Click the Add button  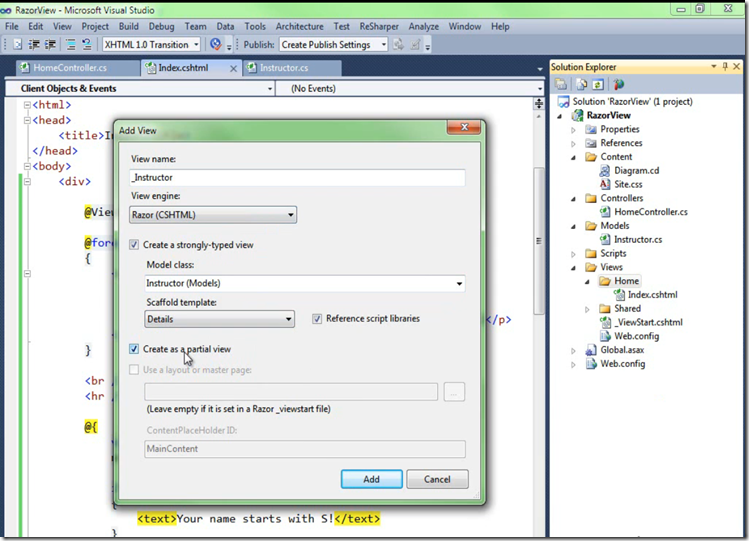tap(372, 479)
